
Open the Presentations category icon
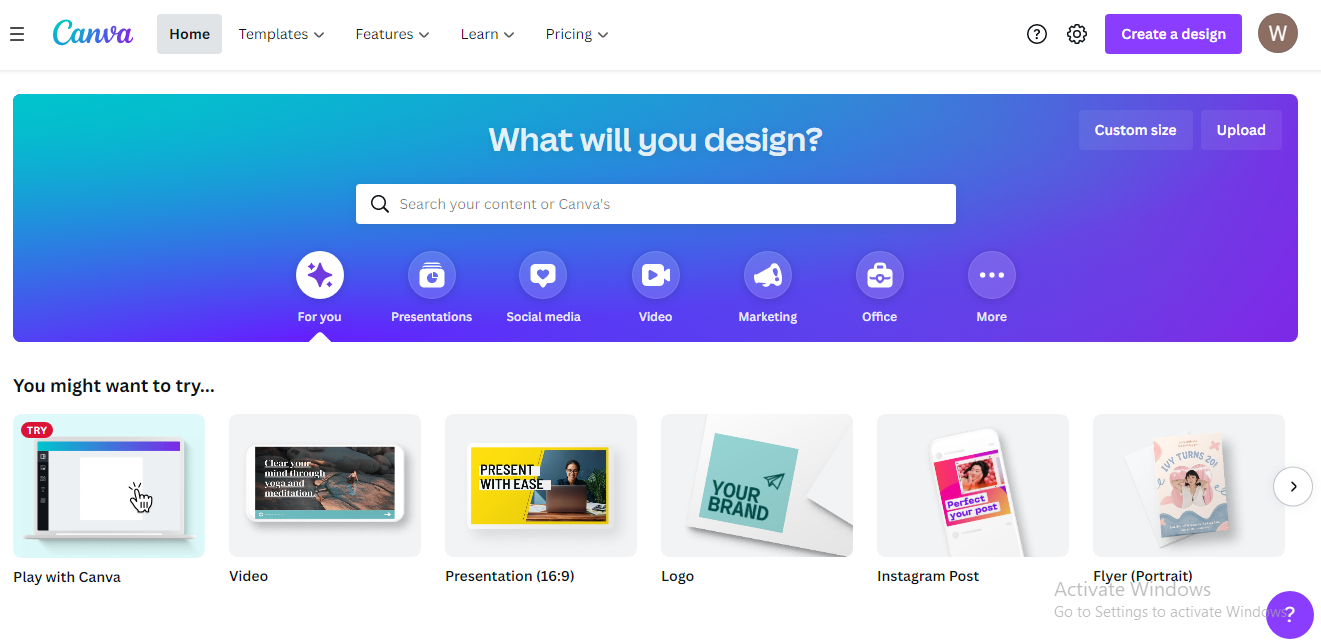[x=432, y=275]
